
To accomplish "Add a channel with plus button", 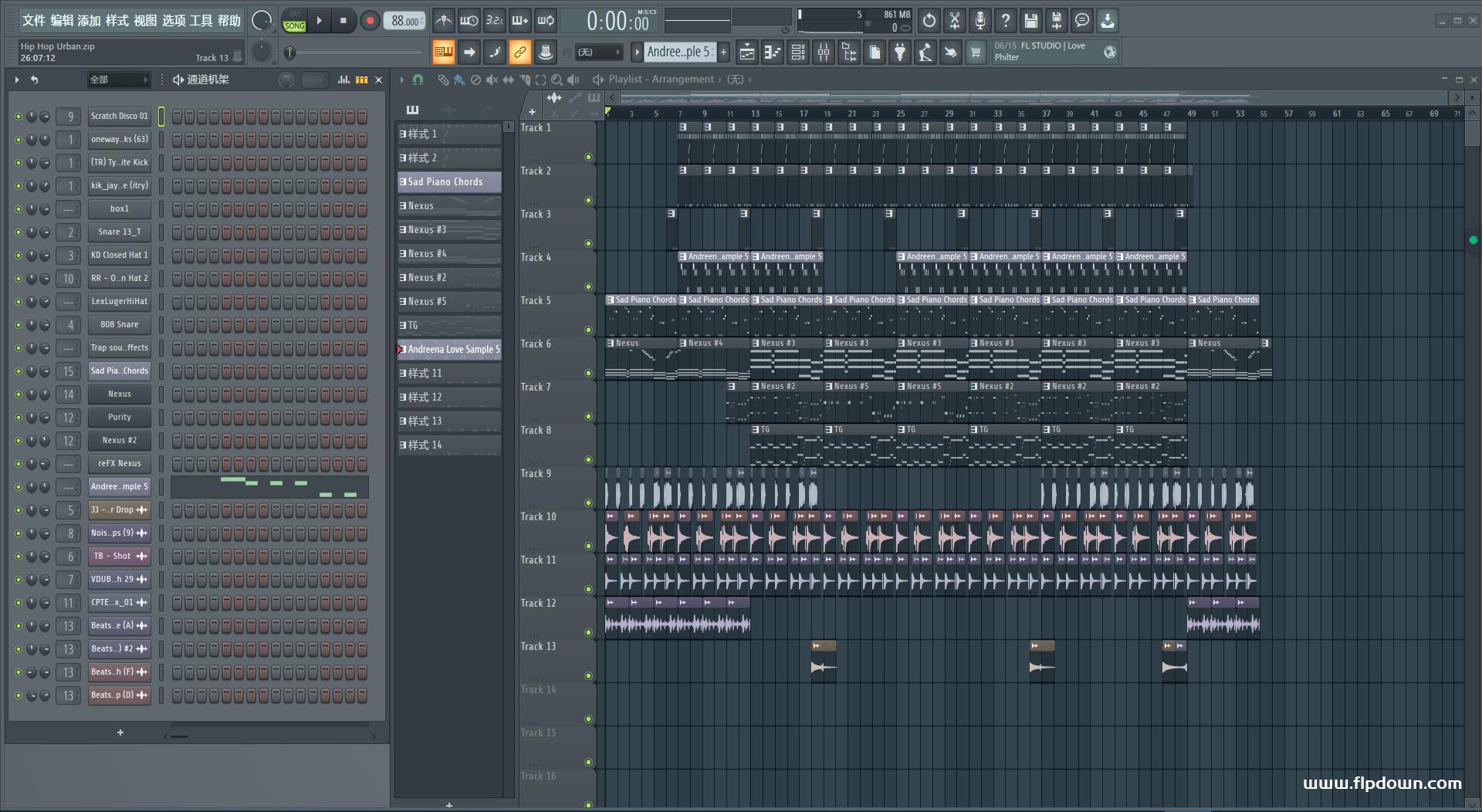I will (x=120, y=732).
